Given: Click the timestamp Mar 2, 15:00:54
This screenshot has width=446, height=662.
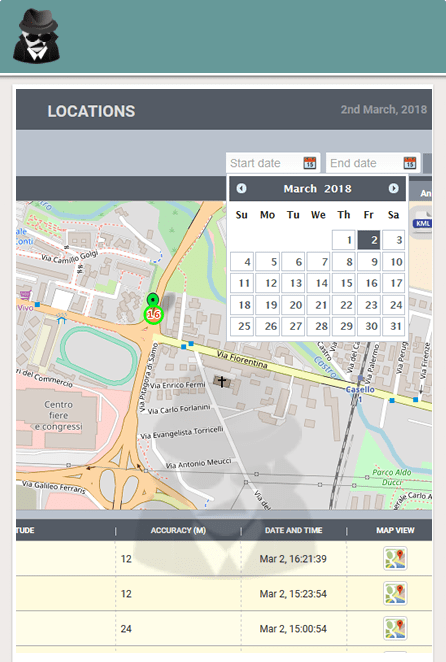Looking at the screenshot, I should coord(293,629).
